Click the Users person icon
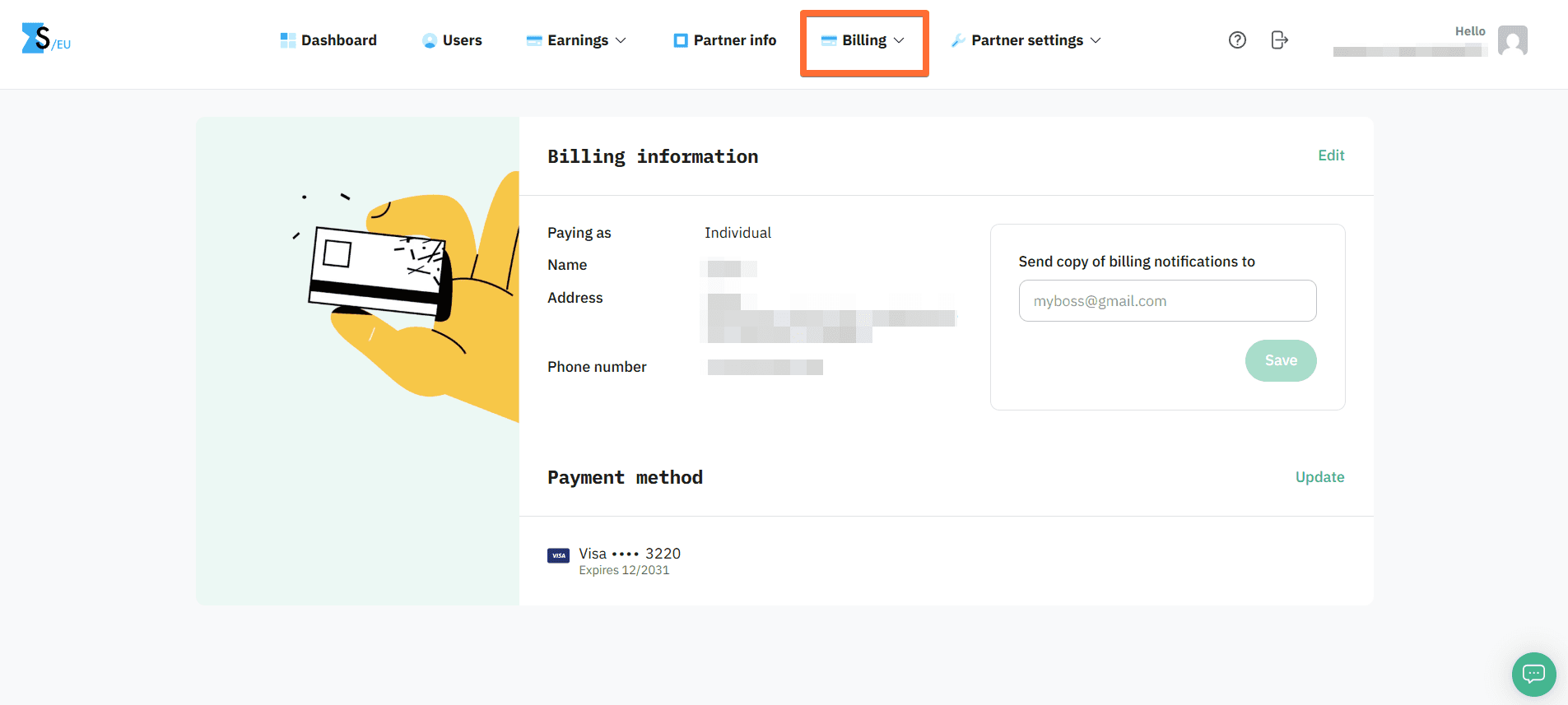 coord(429,40)
